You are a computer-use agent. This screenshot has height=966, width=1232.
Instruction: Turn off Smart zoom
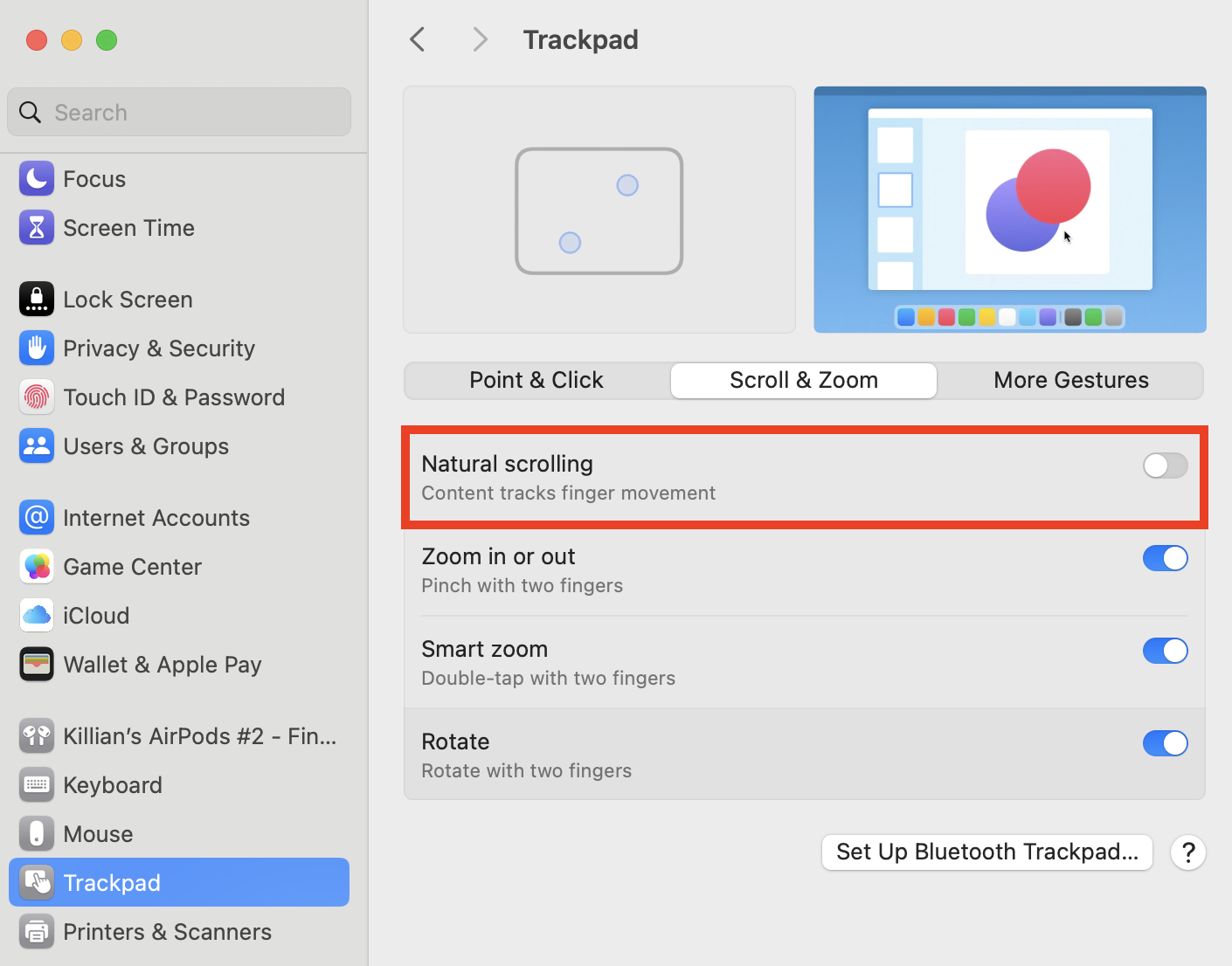1165,651
